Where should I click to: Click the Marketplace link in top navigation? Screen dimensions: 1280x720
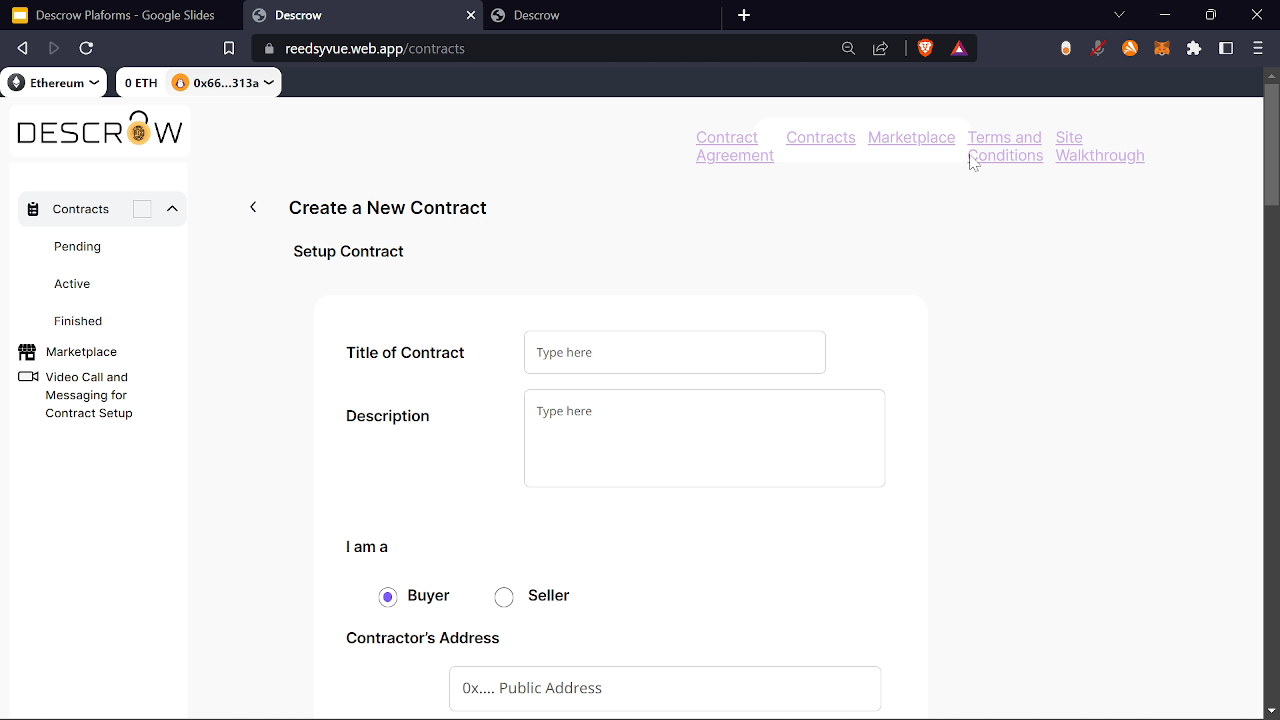tap(911, 137)
